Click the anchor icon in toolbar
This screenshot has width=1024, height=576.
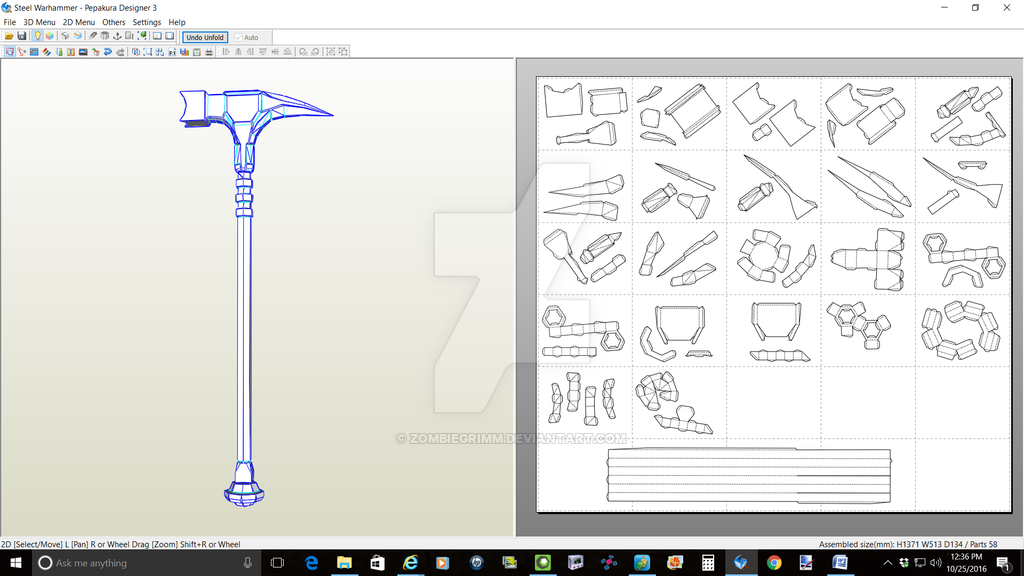tap(117, 36)
